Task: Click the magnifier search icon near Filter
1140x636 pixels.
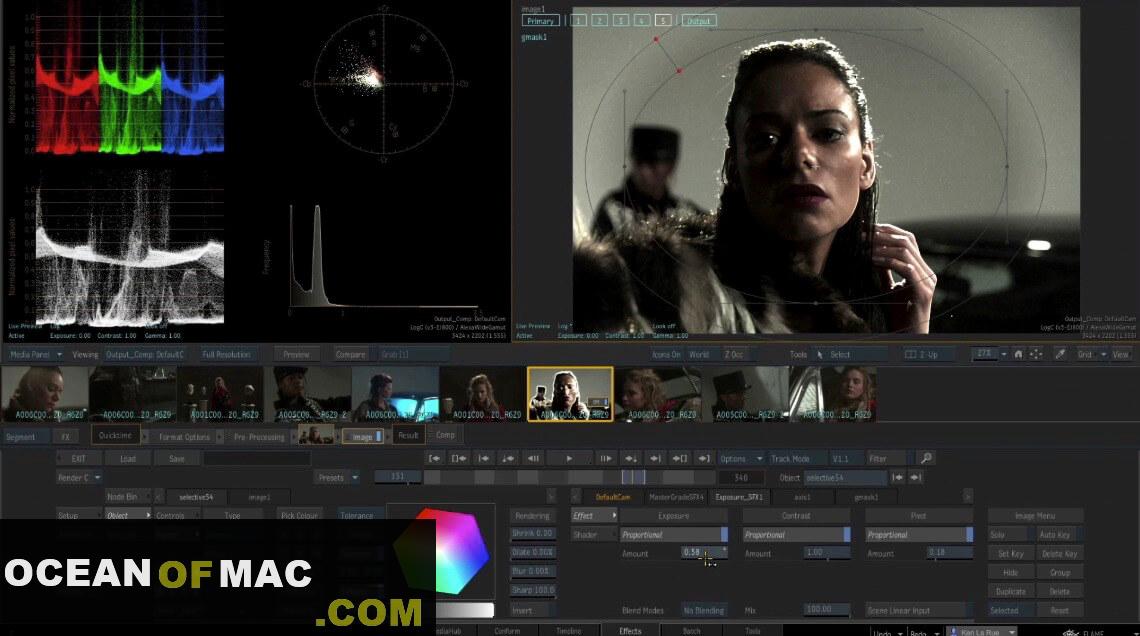Action: [926, 459]
